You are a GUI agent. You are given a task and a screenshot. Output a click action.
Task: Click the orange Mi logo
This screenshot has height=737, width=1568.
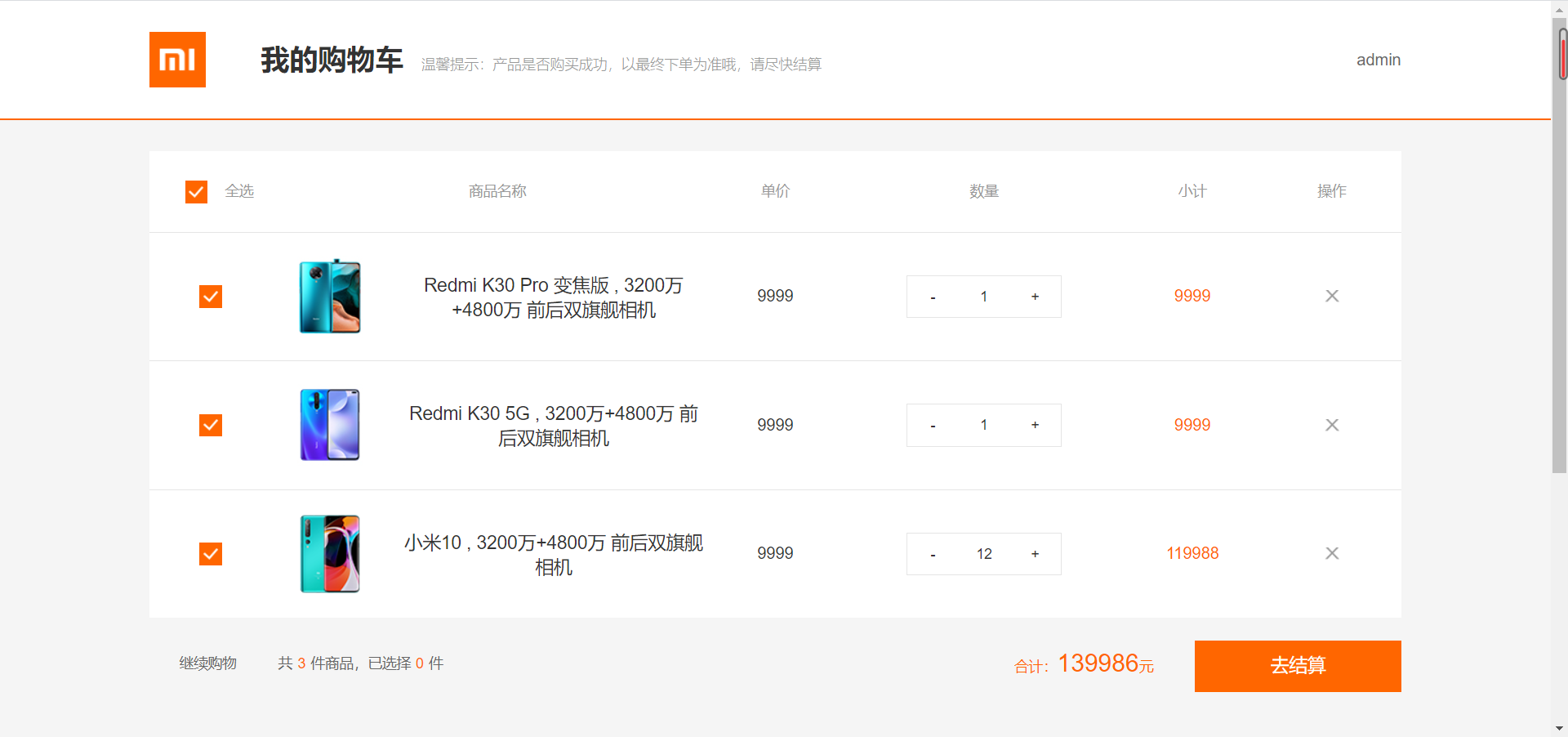177,60
